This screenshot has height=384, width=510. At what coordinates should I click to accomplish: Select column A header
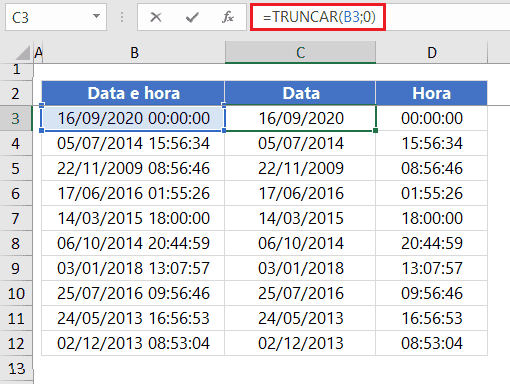(38, 52)
